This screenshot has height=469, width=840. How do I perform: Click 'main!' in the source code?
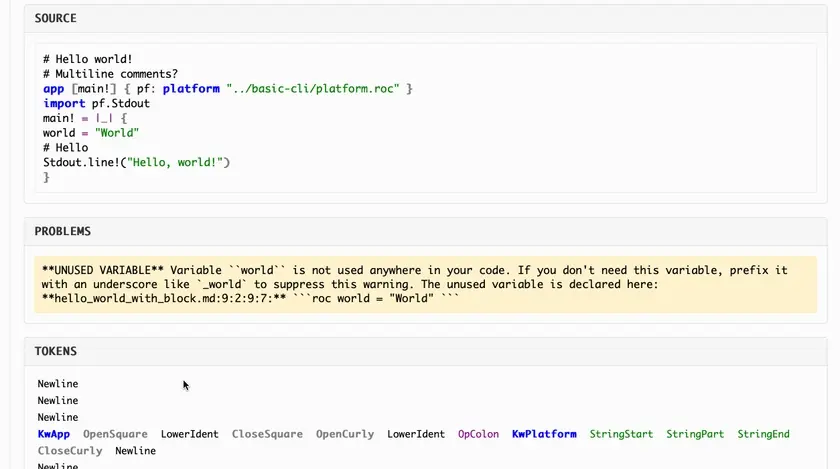click(59, 118)
